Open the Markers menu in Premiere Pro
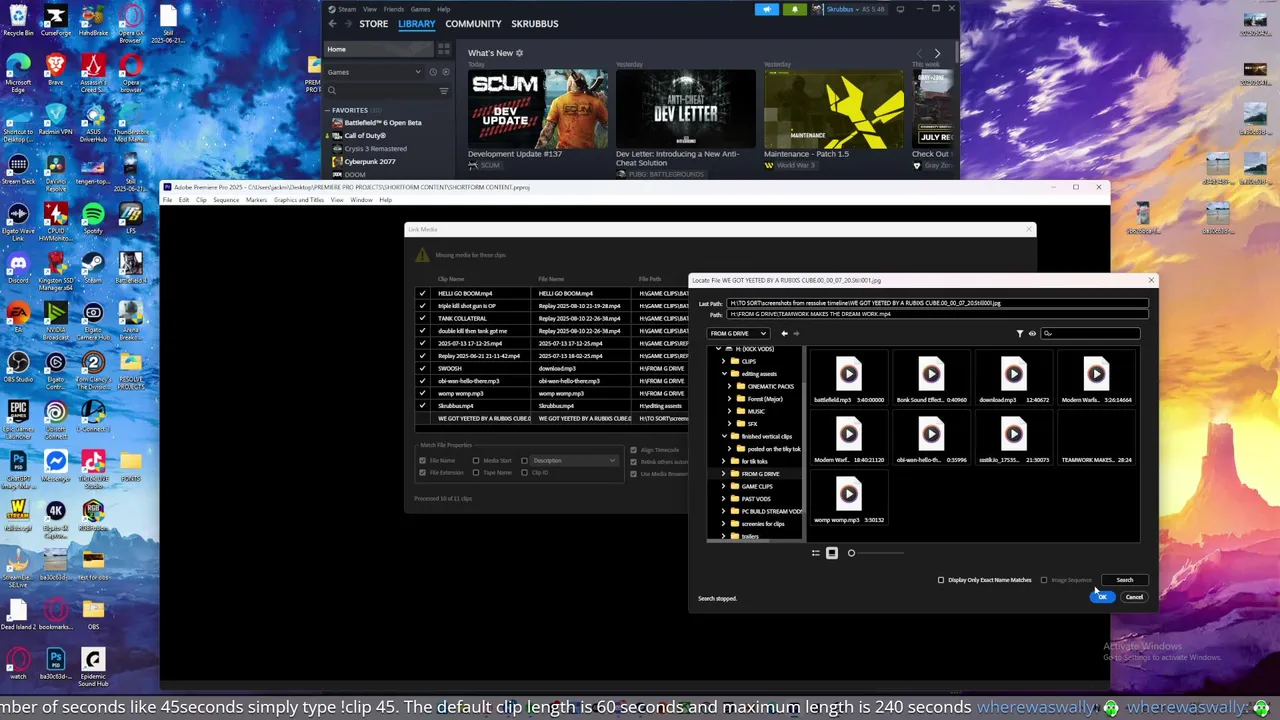Viewport: 1280px width, 720px height. pyautogui.click(x=257, y=200)
